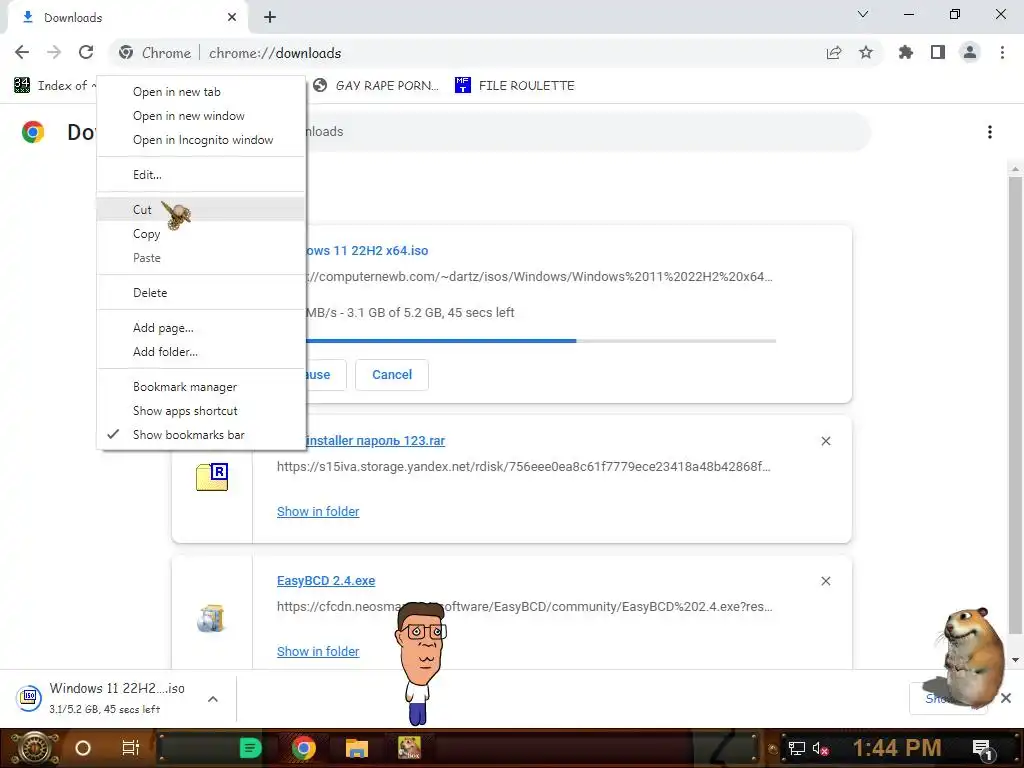This screenshot has width=1024, height=768.
Task: Choose Add folder... option
Action: [x=200, y=352]
